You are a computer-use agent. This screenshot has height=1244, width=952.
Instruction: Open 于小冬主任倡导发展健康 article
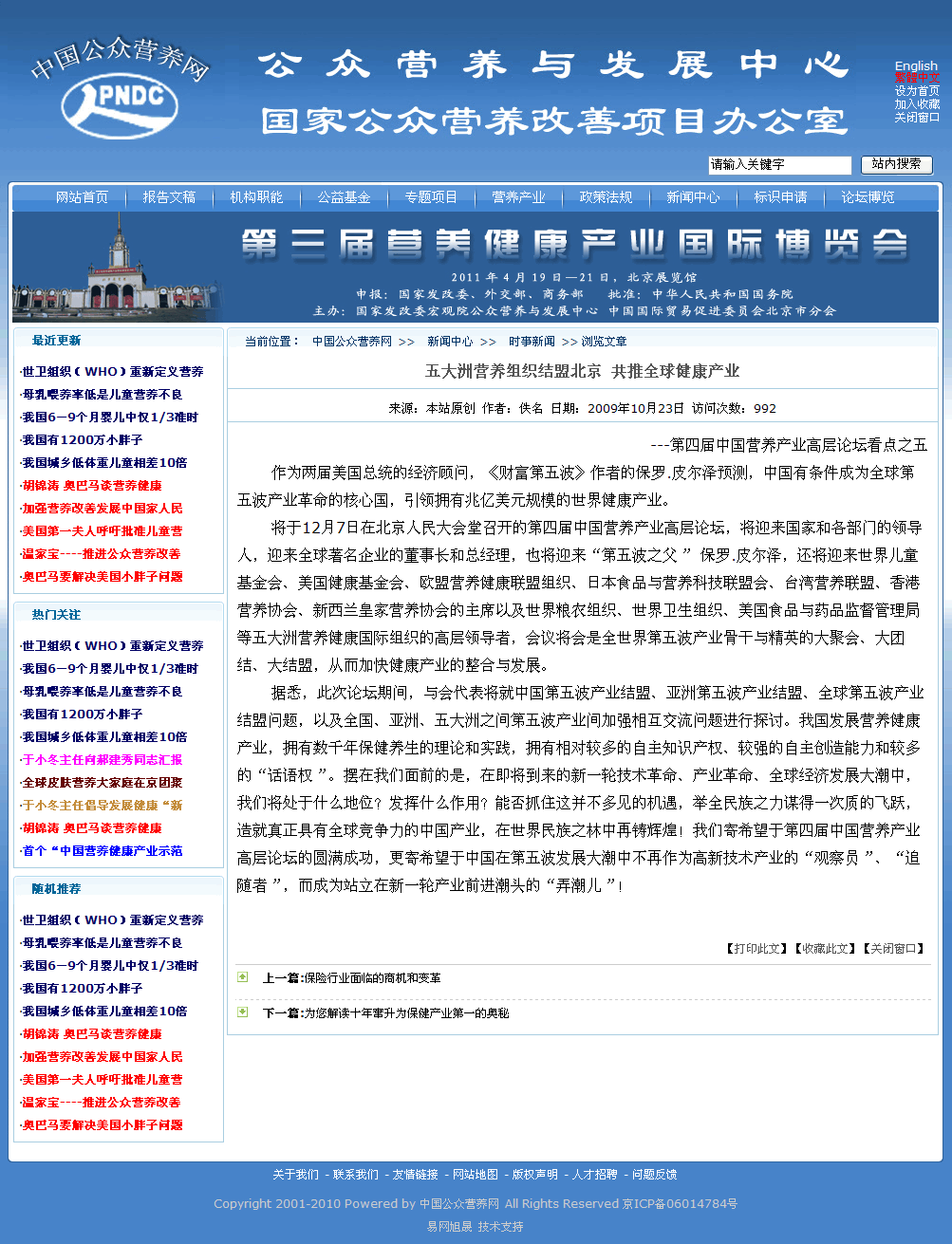[103, 806]
